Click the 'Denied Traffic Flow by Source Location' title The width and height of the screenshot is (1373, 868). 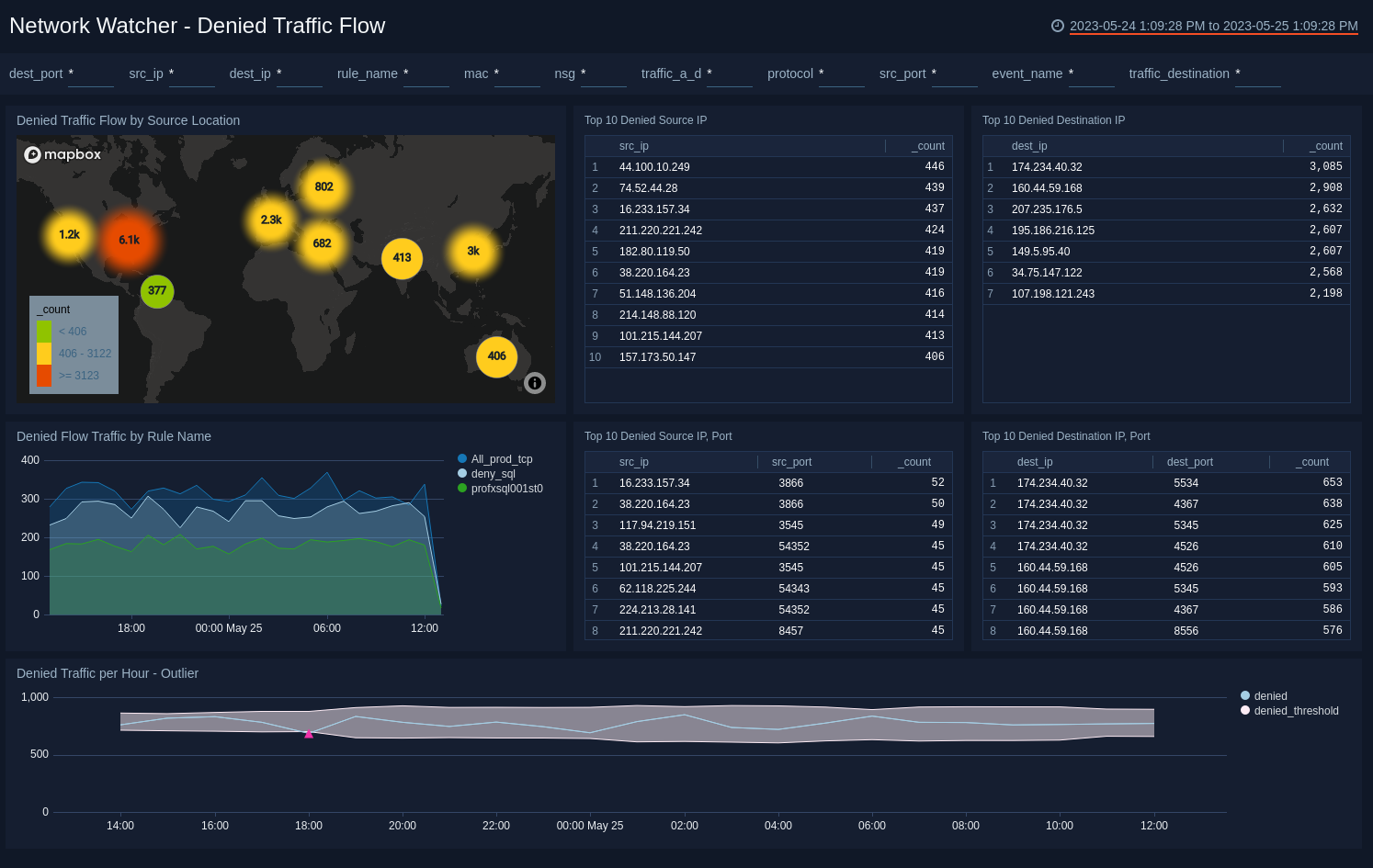(128, 120)
